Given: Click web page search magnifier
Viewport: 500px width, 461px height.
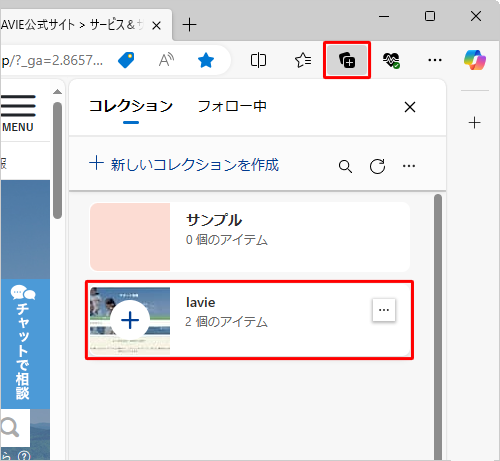Looking at the screenshot, I should (x=10, y=428).
